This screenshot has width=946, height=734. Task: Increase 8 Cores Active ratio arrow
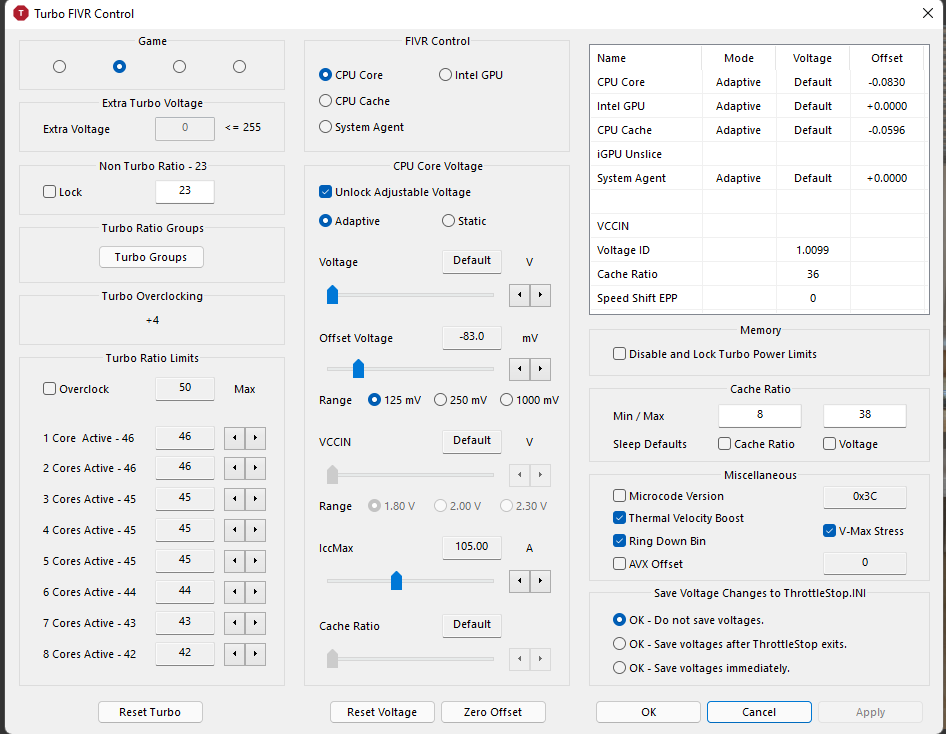pos(255,654)
